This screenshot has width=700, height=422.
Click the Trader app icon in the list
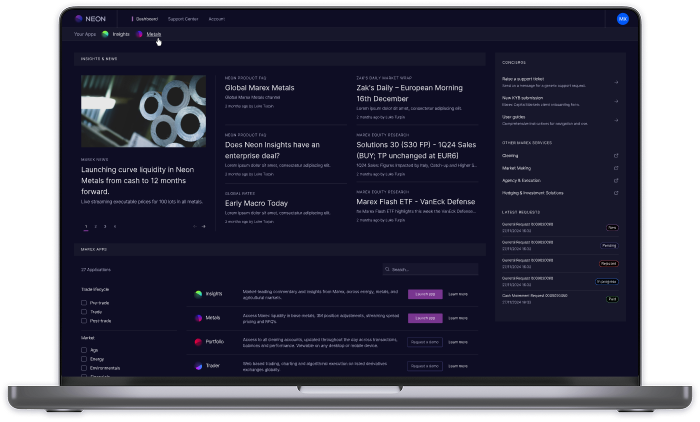click(x=198, y=366)
